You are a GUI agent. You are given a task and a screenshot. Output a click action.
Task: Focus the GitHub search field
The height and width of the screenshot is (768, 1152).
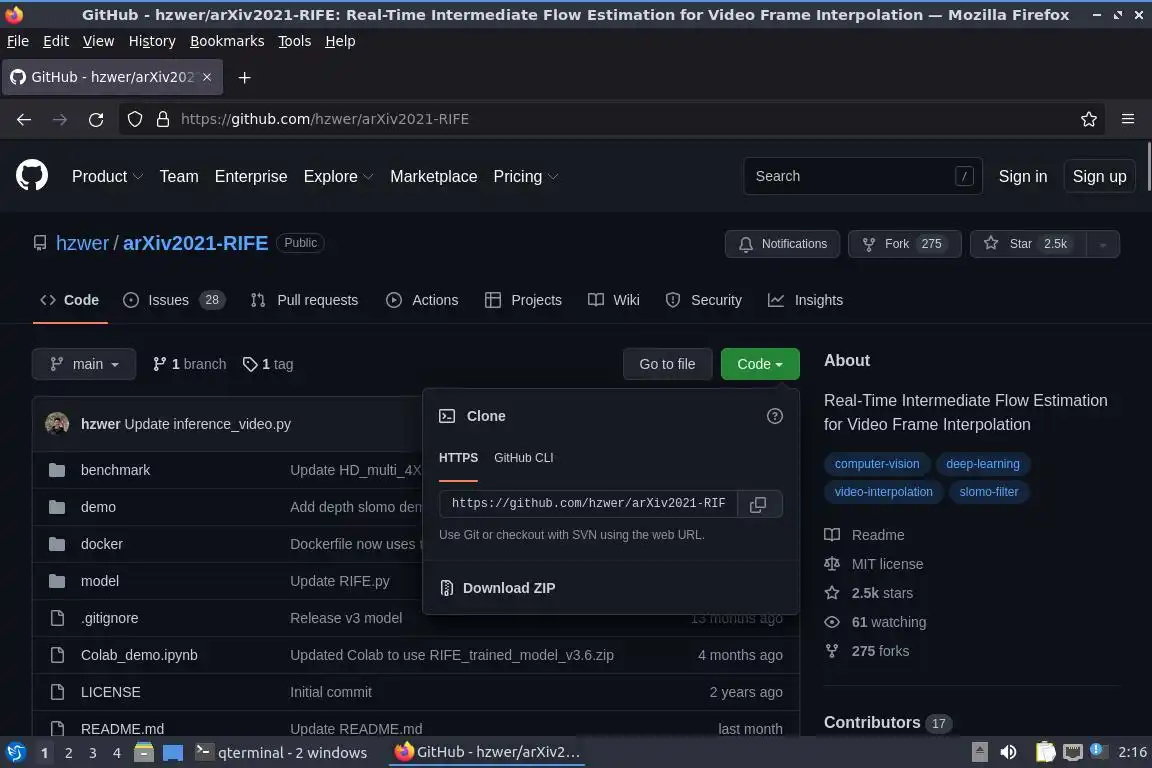click(863, 176)
